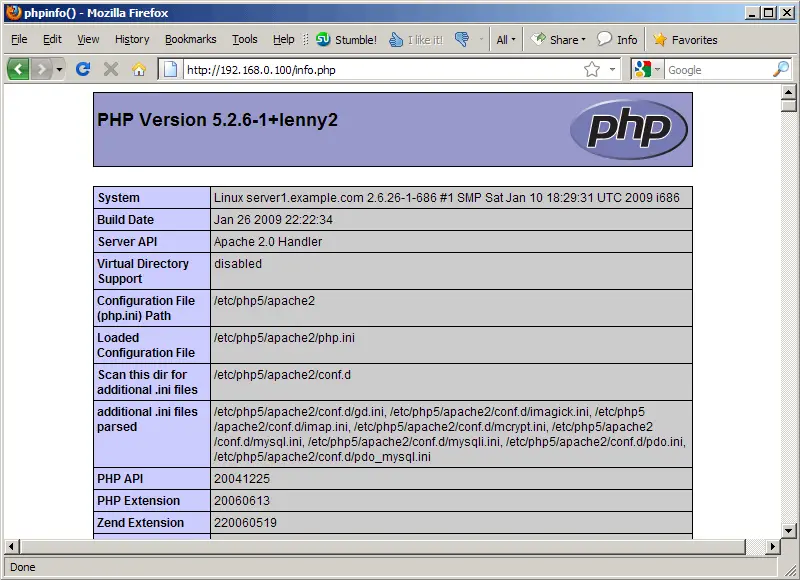
Task: Open the Google search engine selector
Action: click(647, 69)
